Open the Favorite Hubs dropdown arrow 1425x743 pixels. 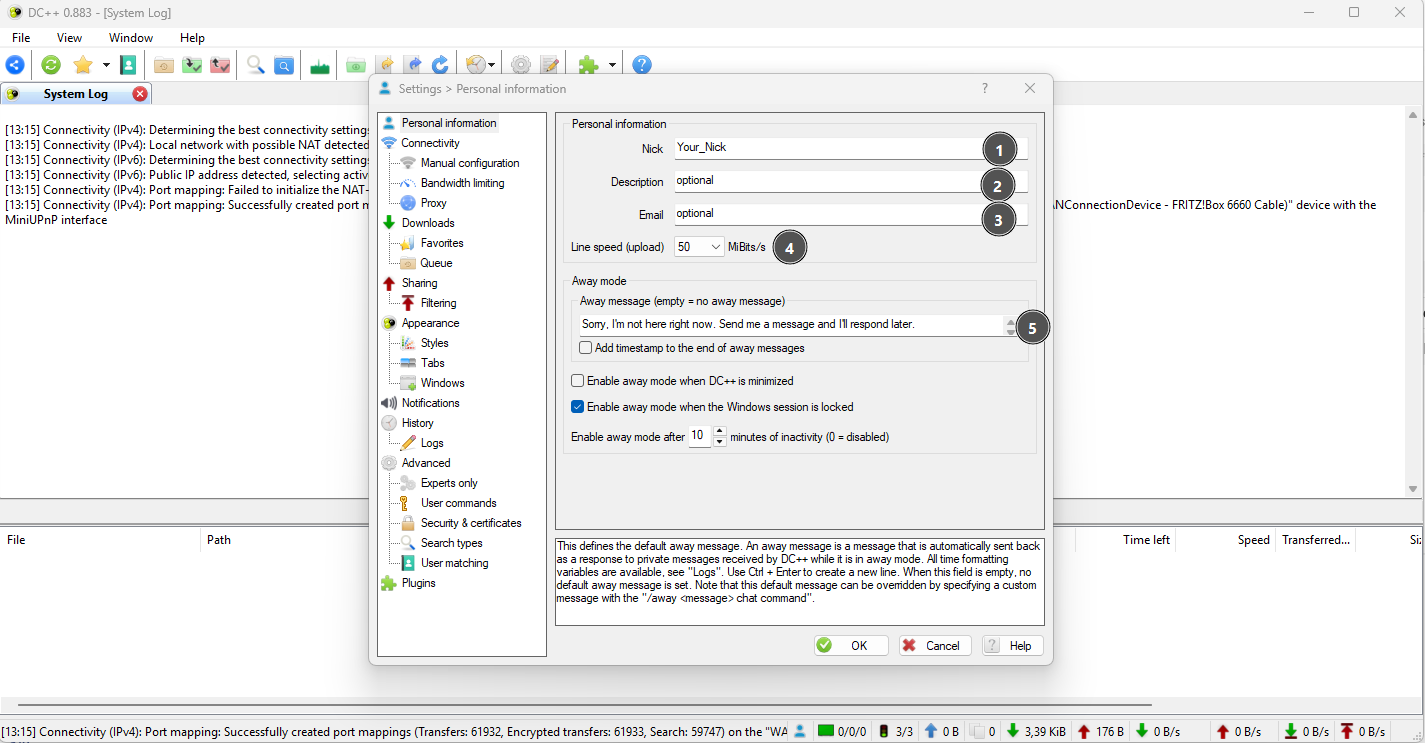tap(106, 65)
